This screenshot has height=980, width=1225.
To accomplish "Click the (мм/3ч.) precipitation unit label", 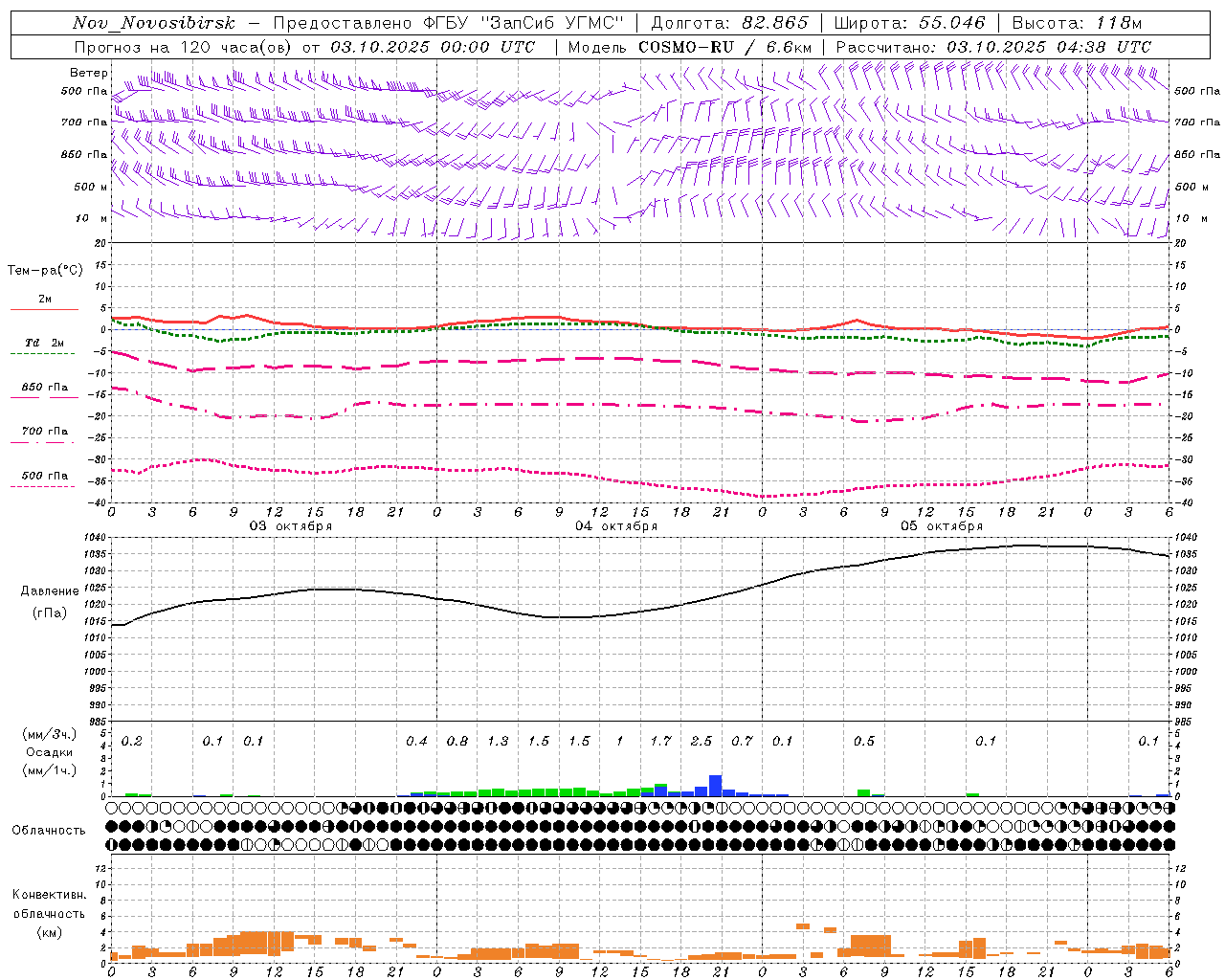I will pos(50,734).
